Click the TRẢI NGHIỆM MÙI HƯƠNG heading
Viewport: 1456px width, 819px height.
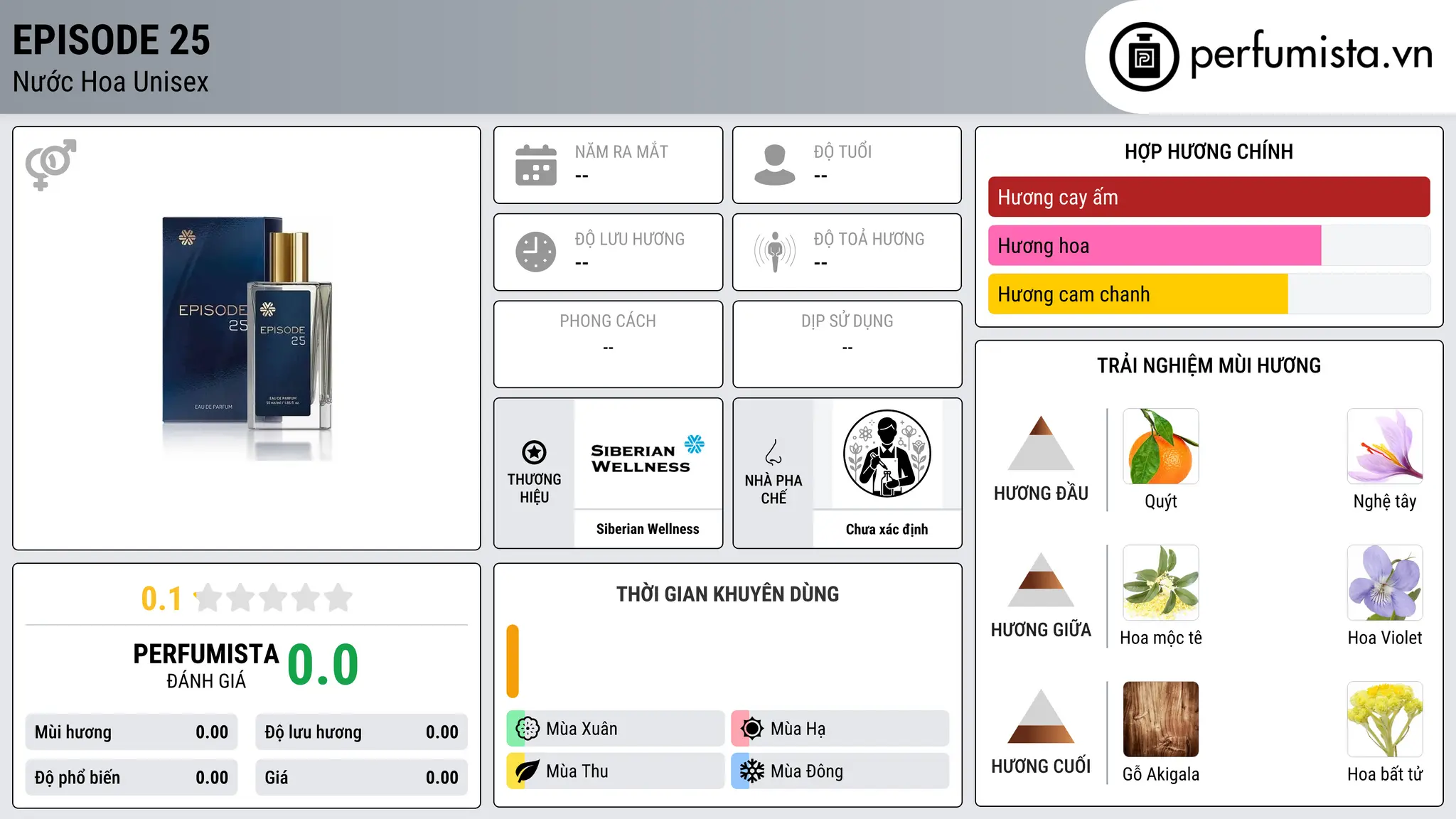coord(1209,365)
